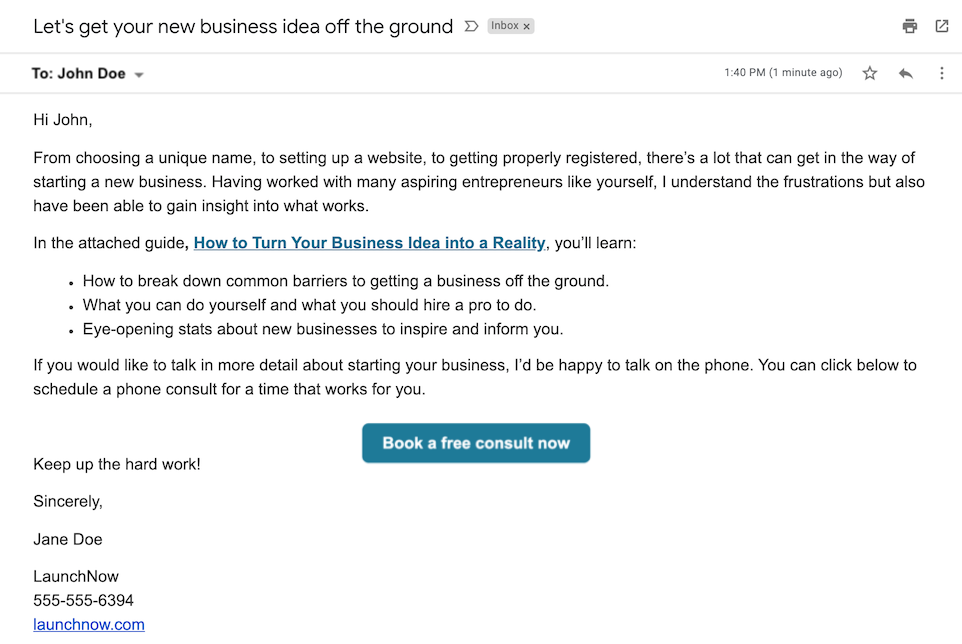Click the Jane Doe signature name
The image size is (962, 644).
tap(68, 540)
